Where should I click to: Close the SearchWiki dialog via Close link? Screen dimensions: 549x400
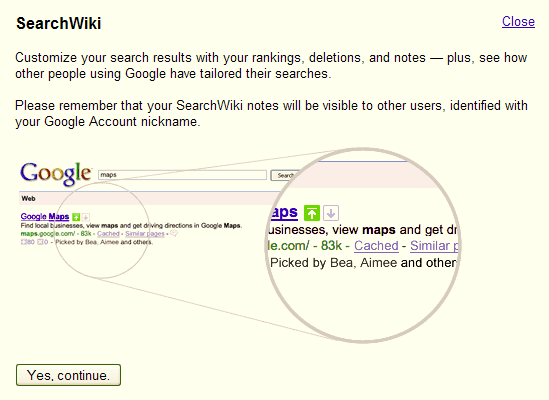(x=518, y=22)
